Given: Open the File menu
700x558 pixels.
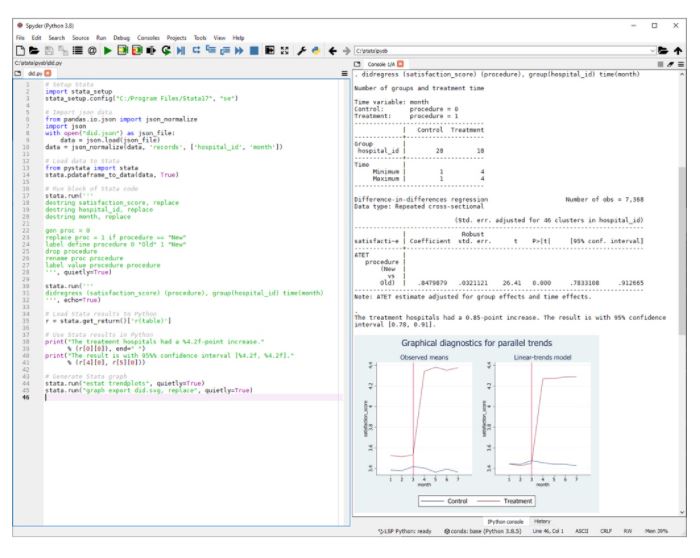Looking at the screenshot, I should coord(20,38).
